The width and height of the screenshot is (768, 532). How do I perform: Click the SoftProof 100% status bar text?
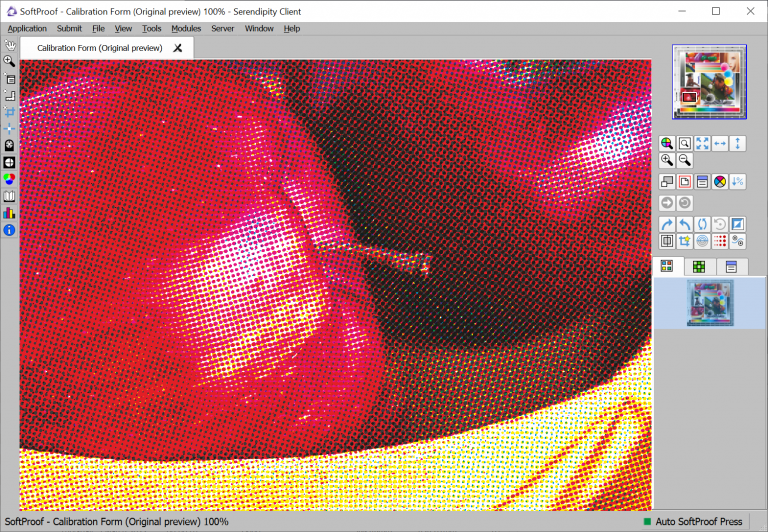pos(117,522)
